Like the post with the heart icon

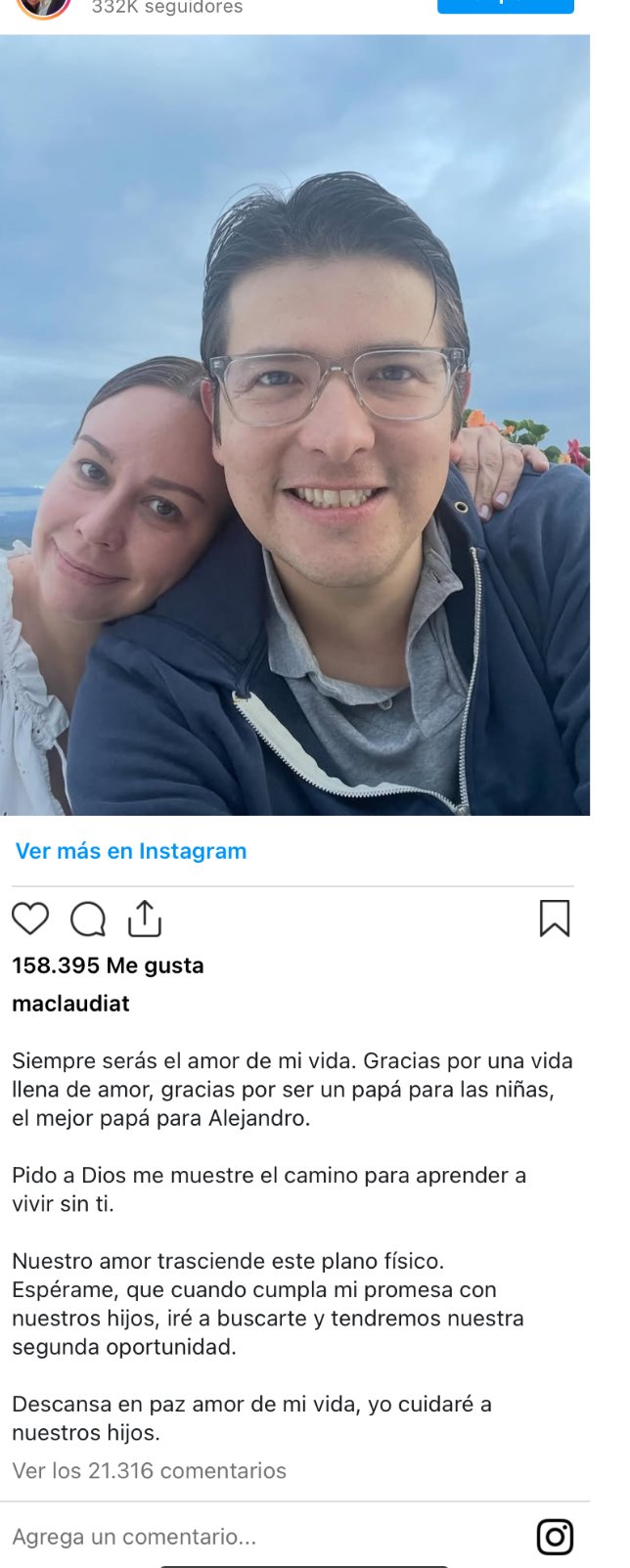point(30,918)
